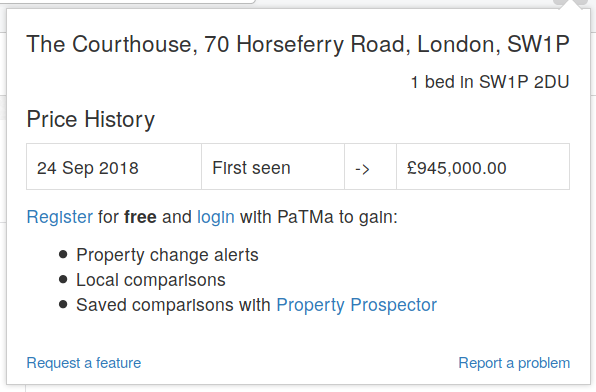Image resolution: width=596 pixels, height=392 pixels.
Task: Click bullet dot beside Property change alerts
Action: [x=63, y=254]
